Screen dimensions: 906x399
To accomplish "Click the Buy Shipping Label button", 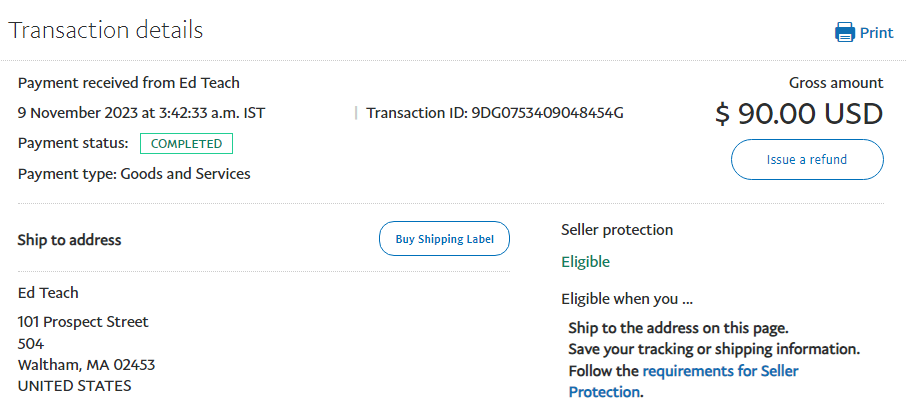I will [444, 238].
